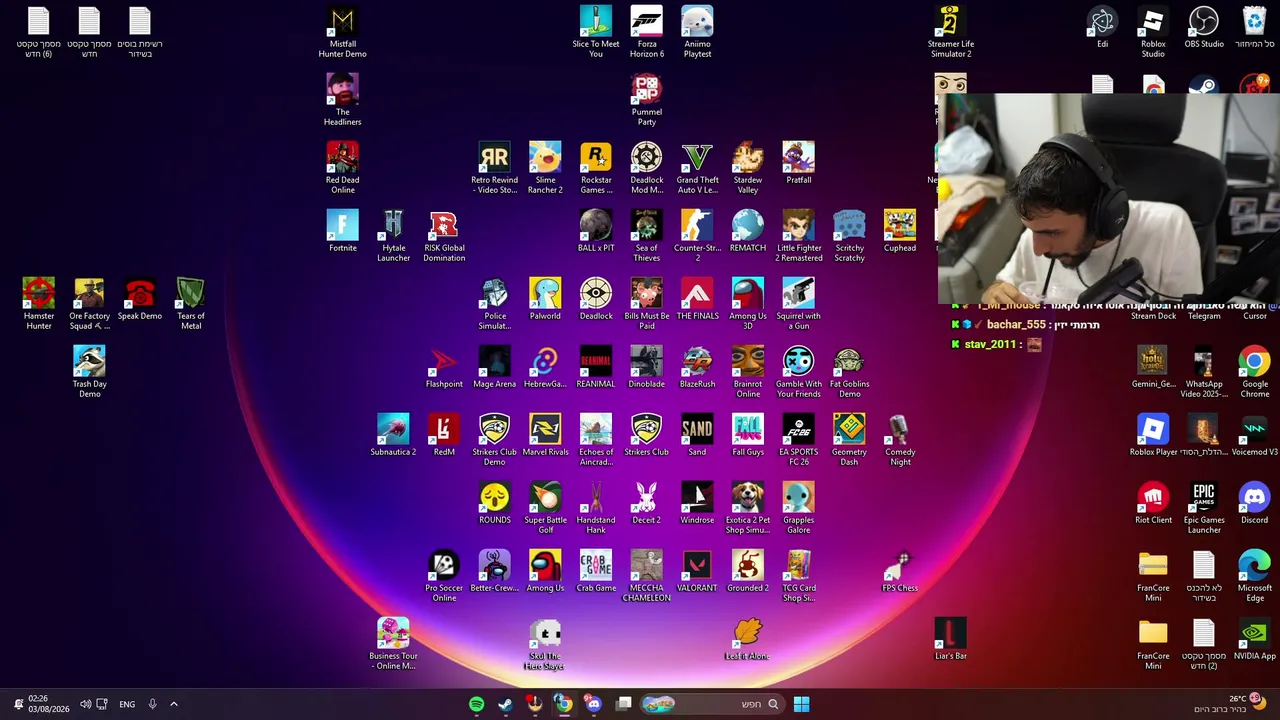Select the FPS Chess shortcut
Viewport: 1280px width, 720px height.
[900, 572]
